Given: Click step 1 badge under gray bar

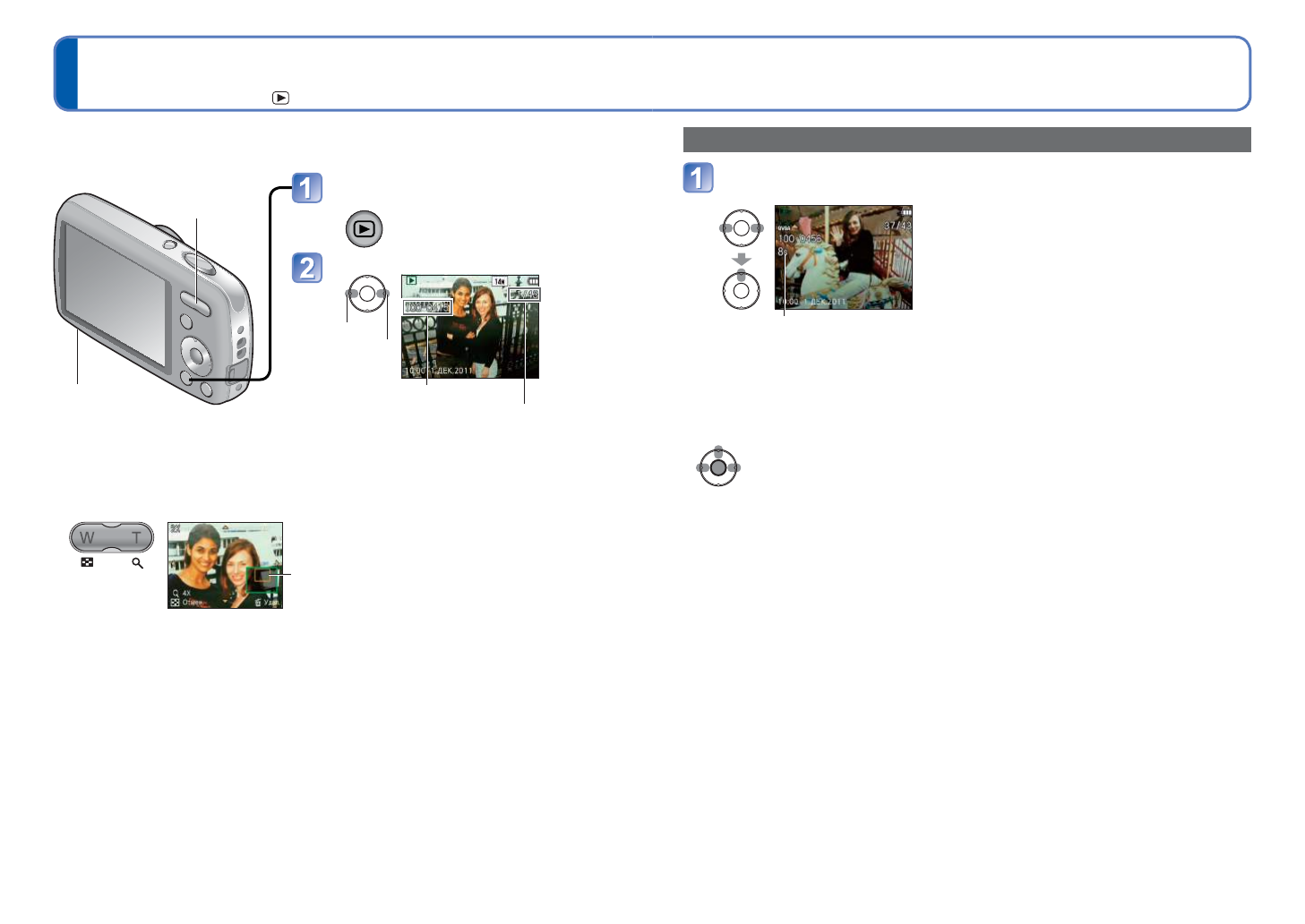Looking at the screenshot, I should pos(699,177).
